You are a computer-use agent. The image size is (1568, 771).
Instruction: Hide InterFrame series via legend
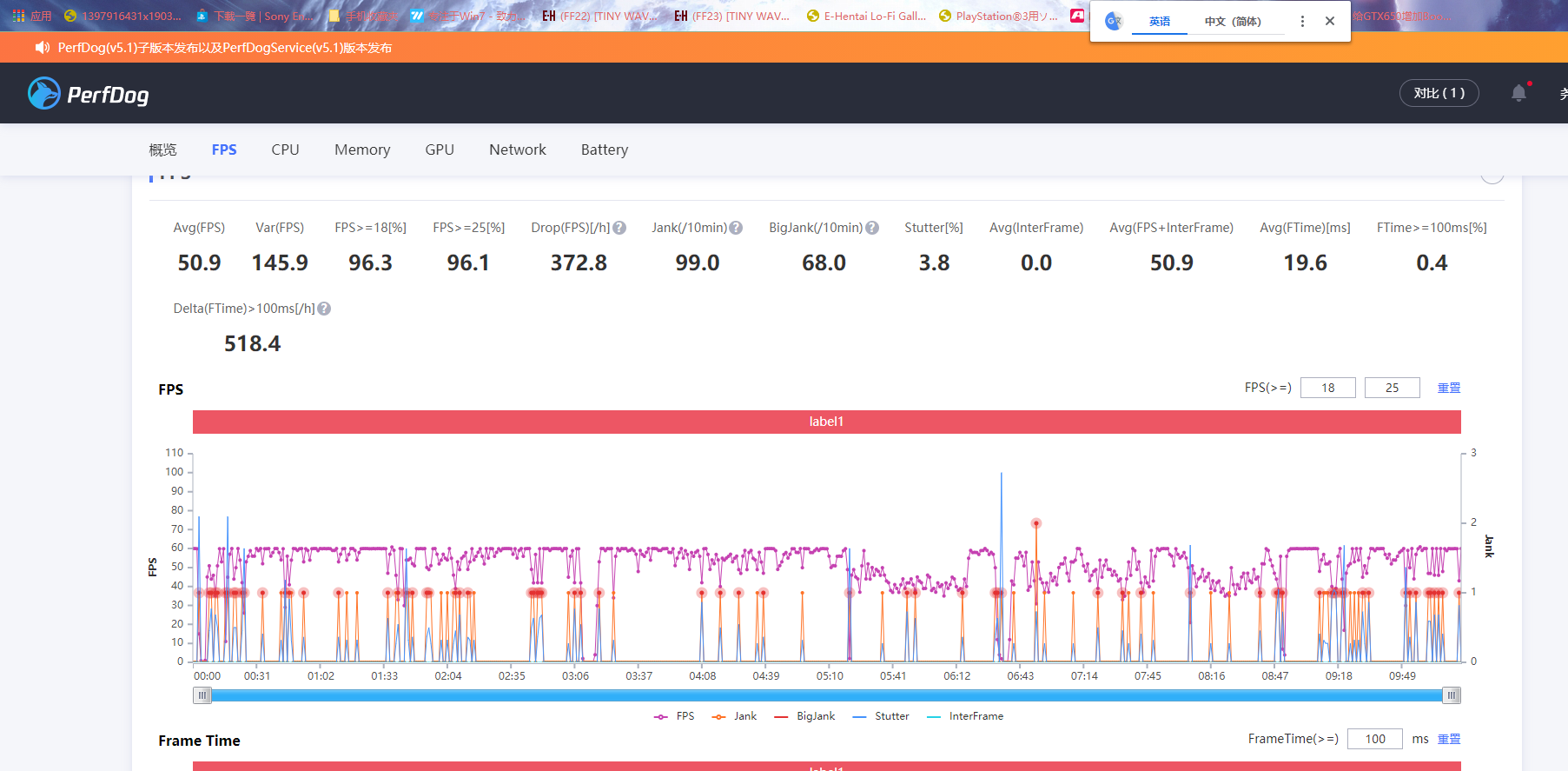pyautogui.click(x=964, y=716)
